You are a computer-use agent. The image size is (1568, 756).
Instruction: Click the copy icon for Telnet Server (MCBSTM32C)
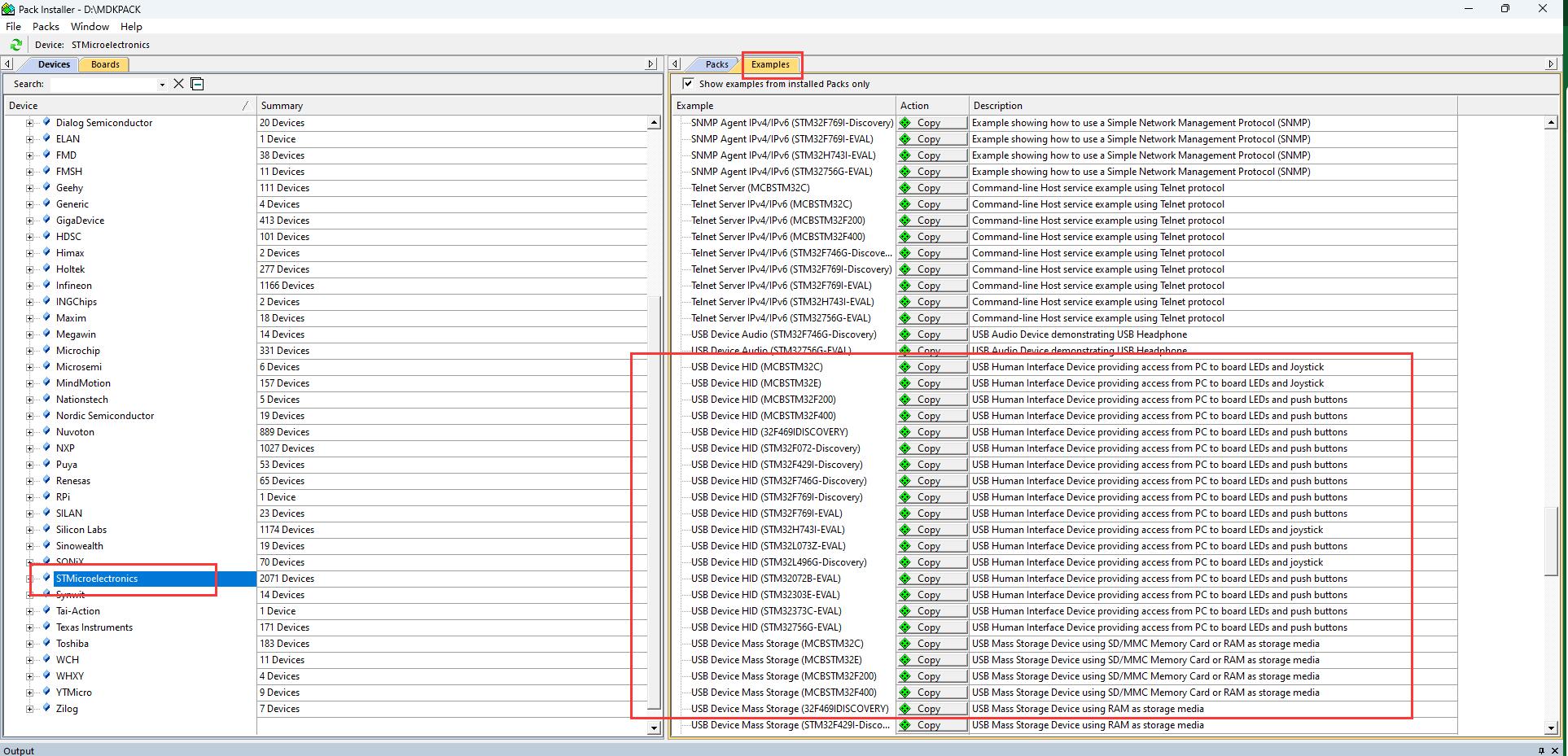(x=905, y=188)
